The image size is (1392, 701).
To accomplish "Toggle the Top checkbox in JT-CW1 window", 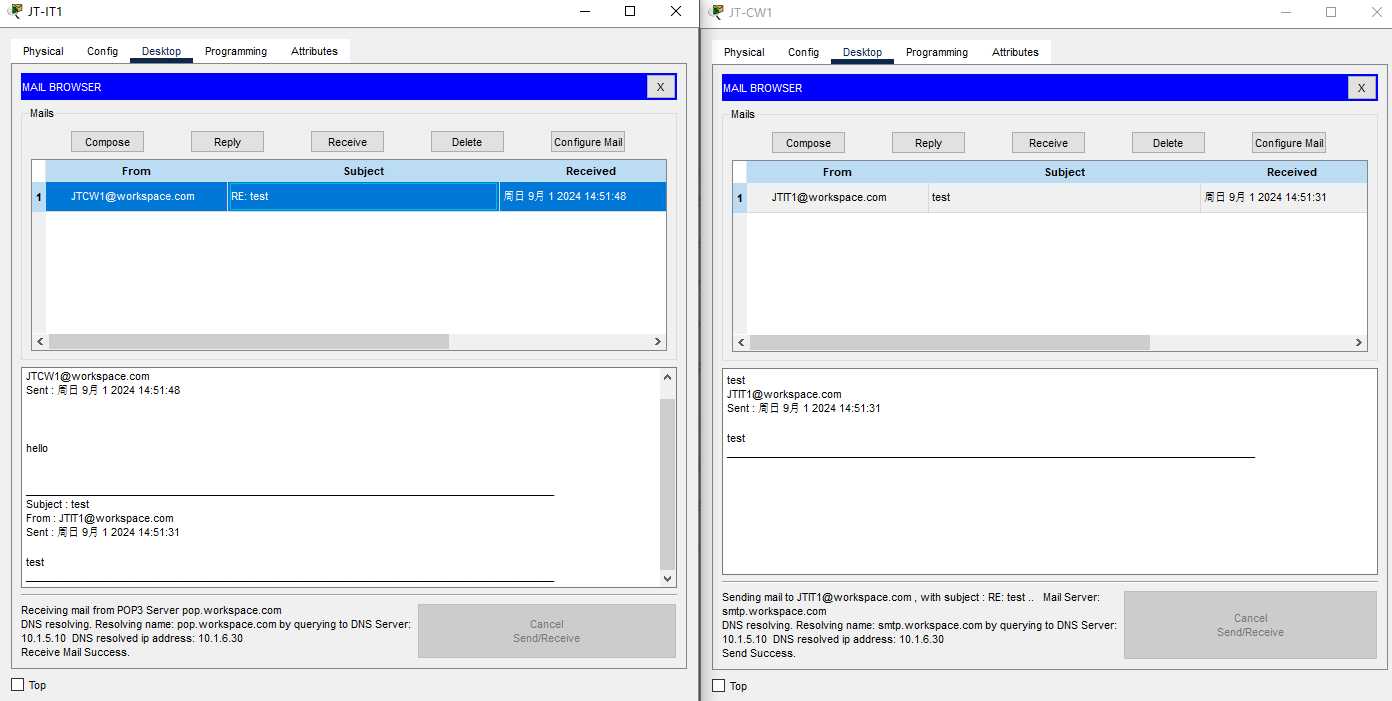I will (x=718, y=686).
